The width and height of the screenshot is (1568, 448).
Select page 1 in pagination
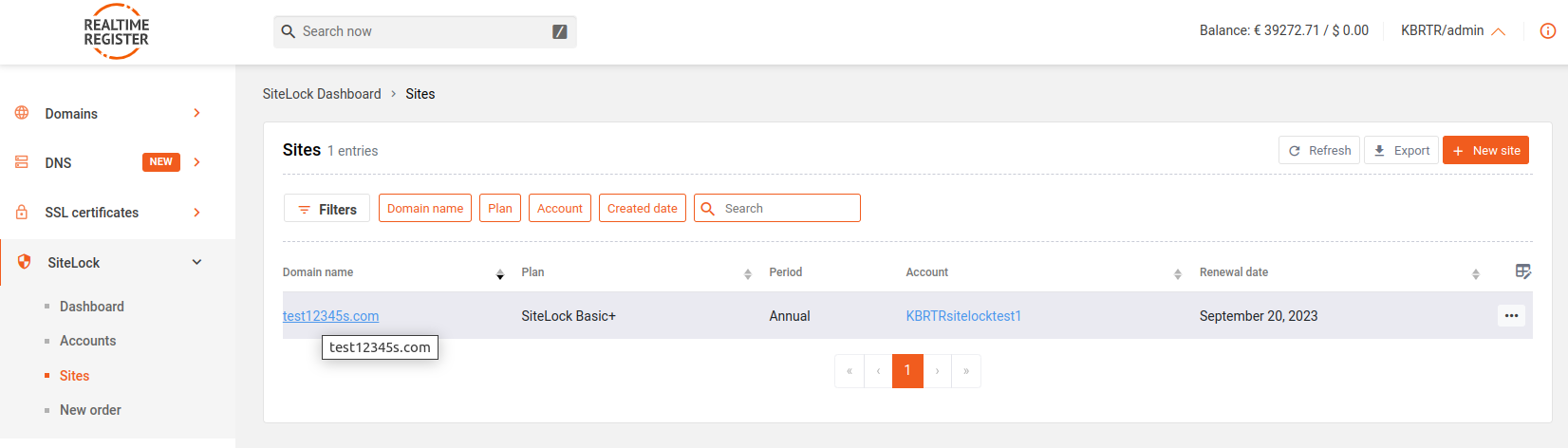tap(907, 371)
